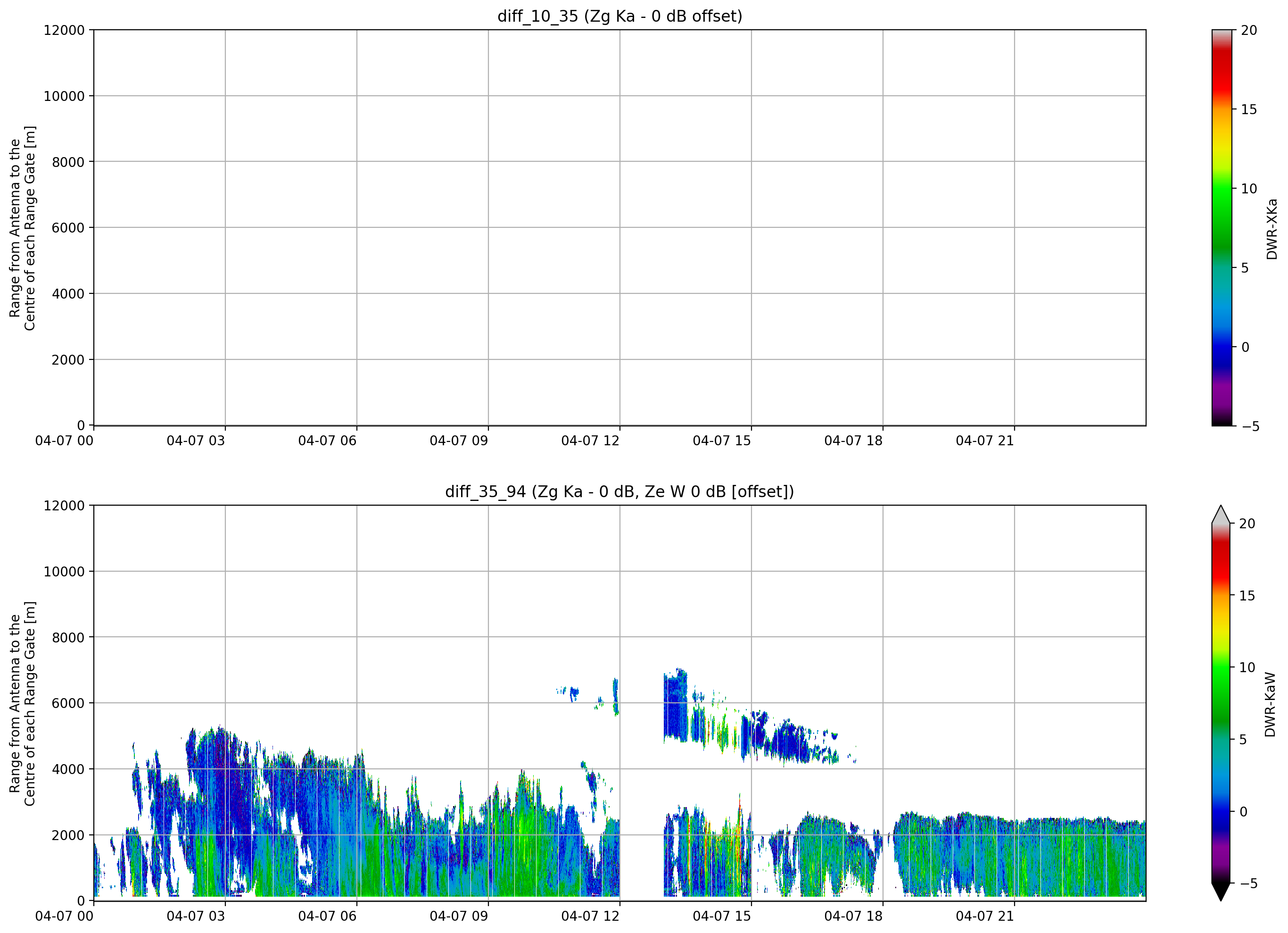The width and height of the screenshot is (1288, 933).
Task: Click the "10" tick on DWR-XKa colorbar
Action: (1249, 189)
